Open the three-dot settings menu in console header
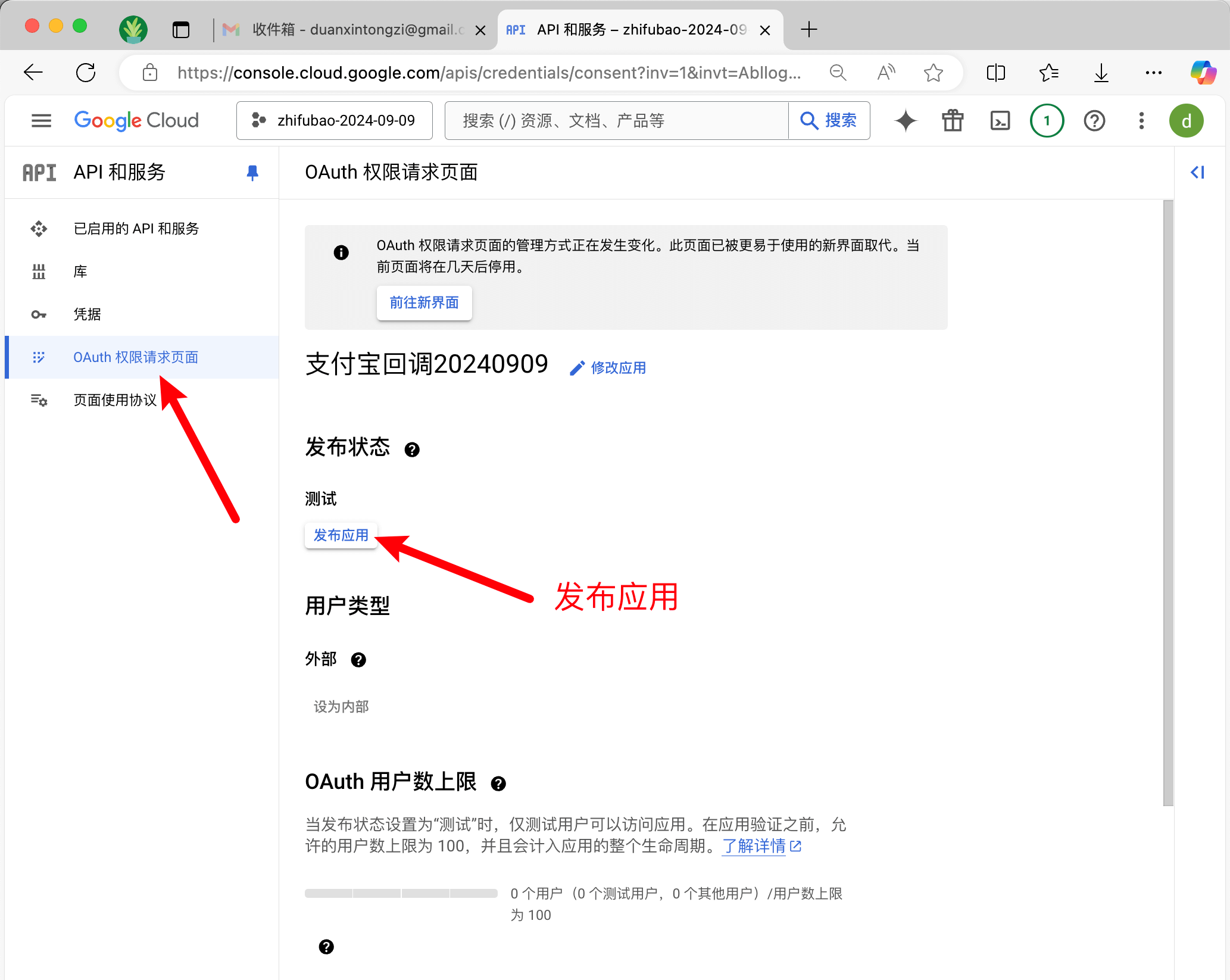 [1141, 121]
